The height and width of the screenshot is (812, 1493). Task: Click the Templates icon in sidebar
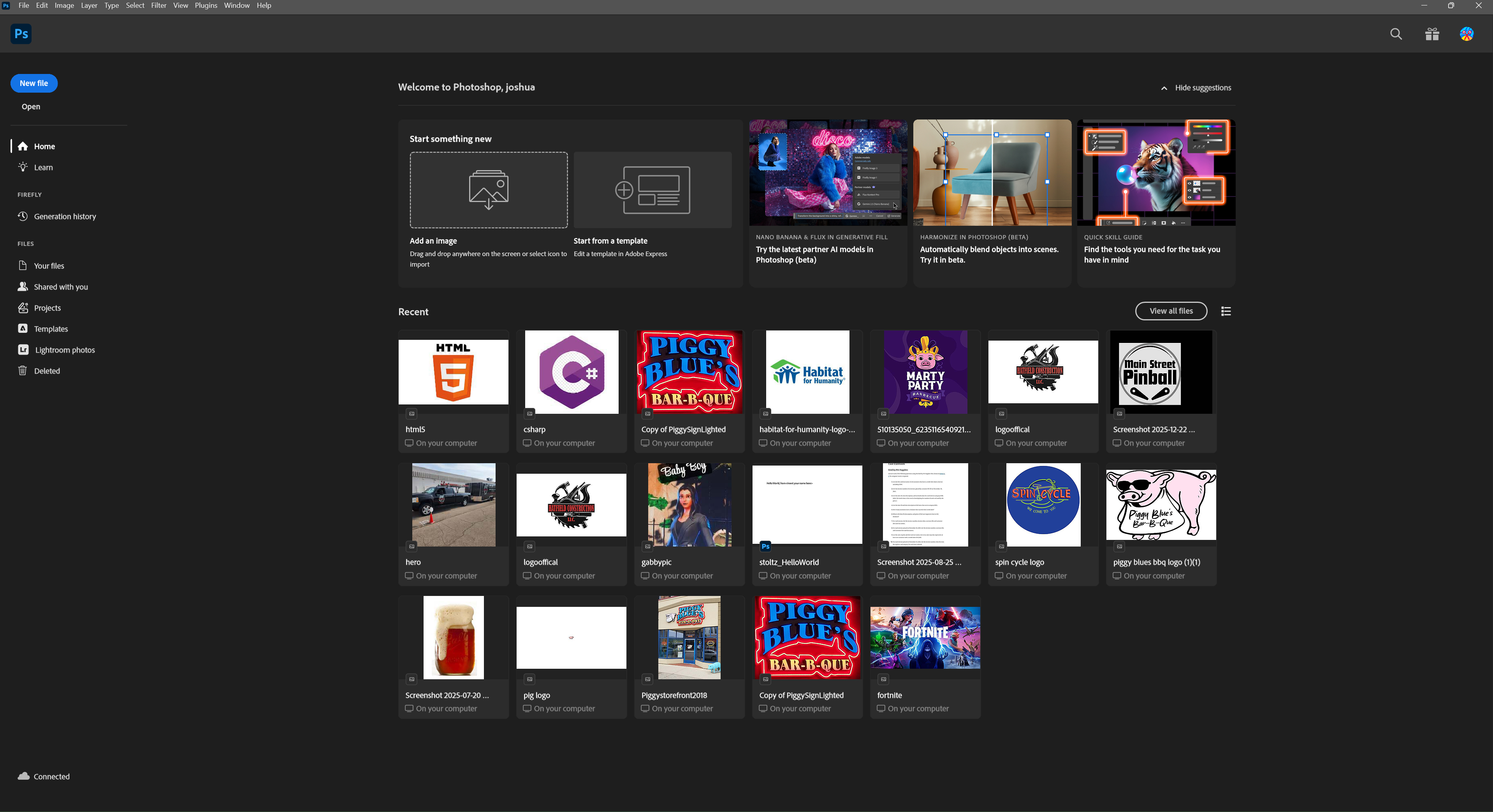click(x=23, y=329)
